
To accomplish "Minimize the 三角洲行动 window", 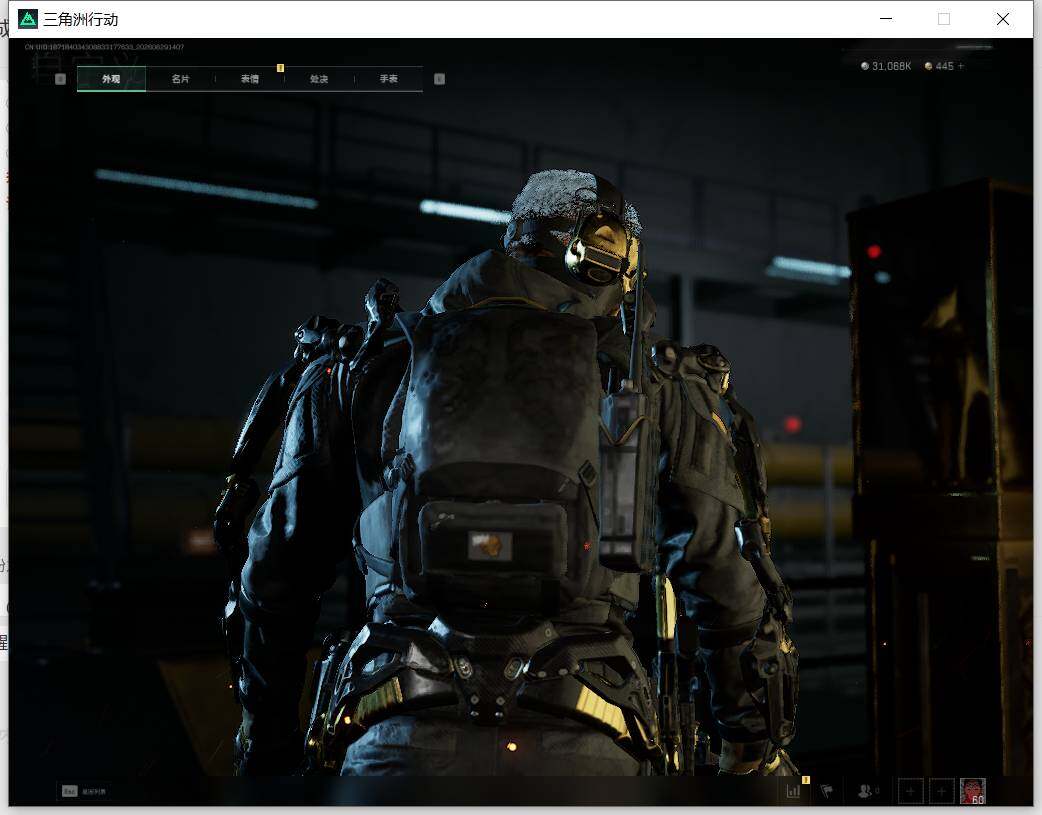I will coord(886,19).
